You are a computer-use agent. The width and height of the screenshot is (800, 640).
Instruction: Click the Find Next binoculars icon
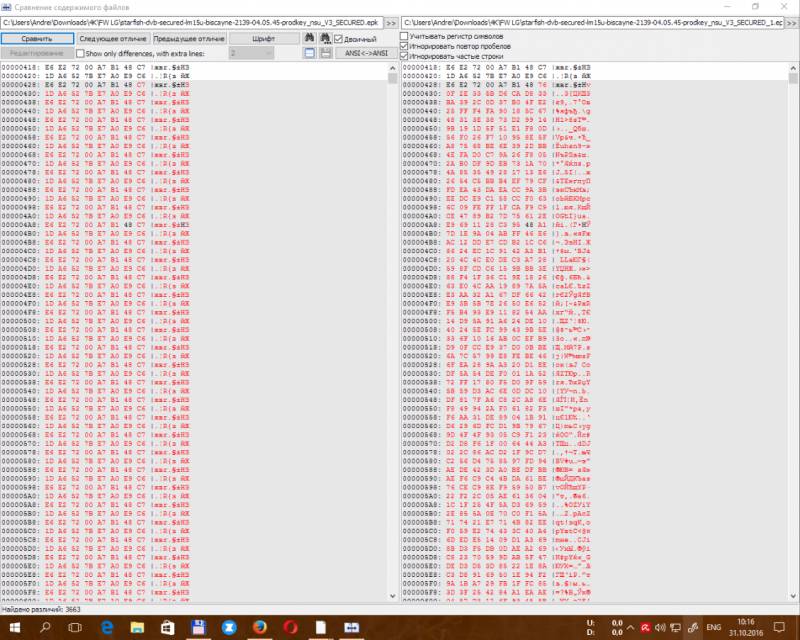click(x=324, y=37)
